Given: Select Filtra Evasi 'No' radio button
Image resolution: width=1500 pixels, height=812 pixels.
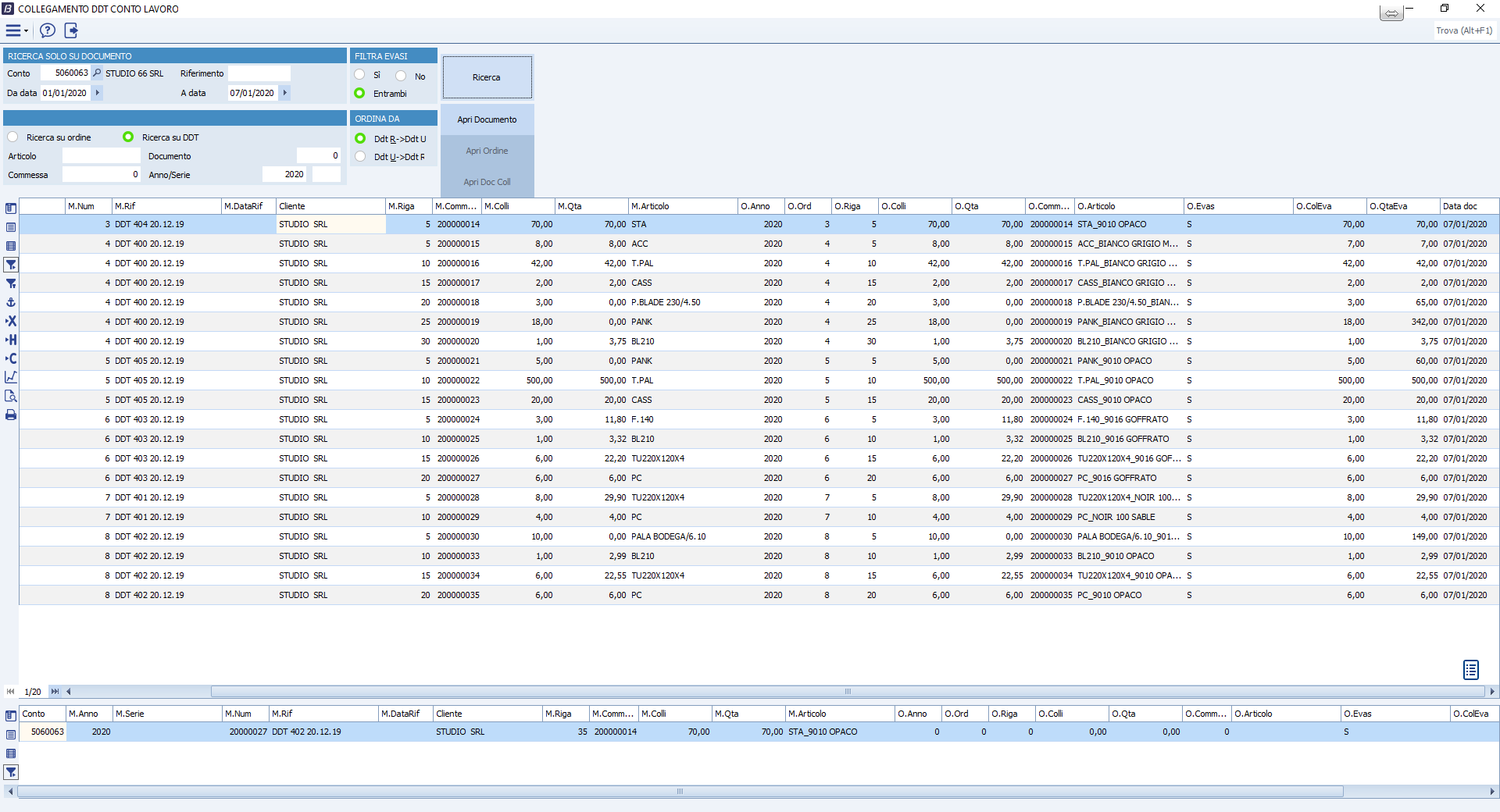Looking at the screenshot, I should (401, 76).
